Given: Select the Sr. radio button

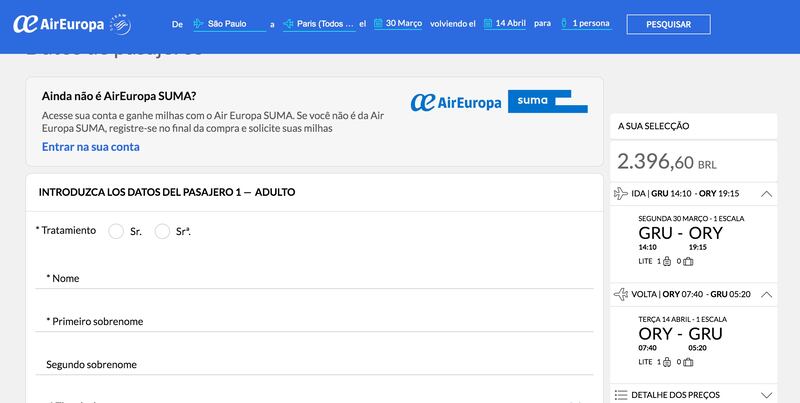Looking at the screenshot, I should pyautogui.click(x=116, y=231).
